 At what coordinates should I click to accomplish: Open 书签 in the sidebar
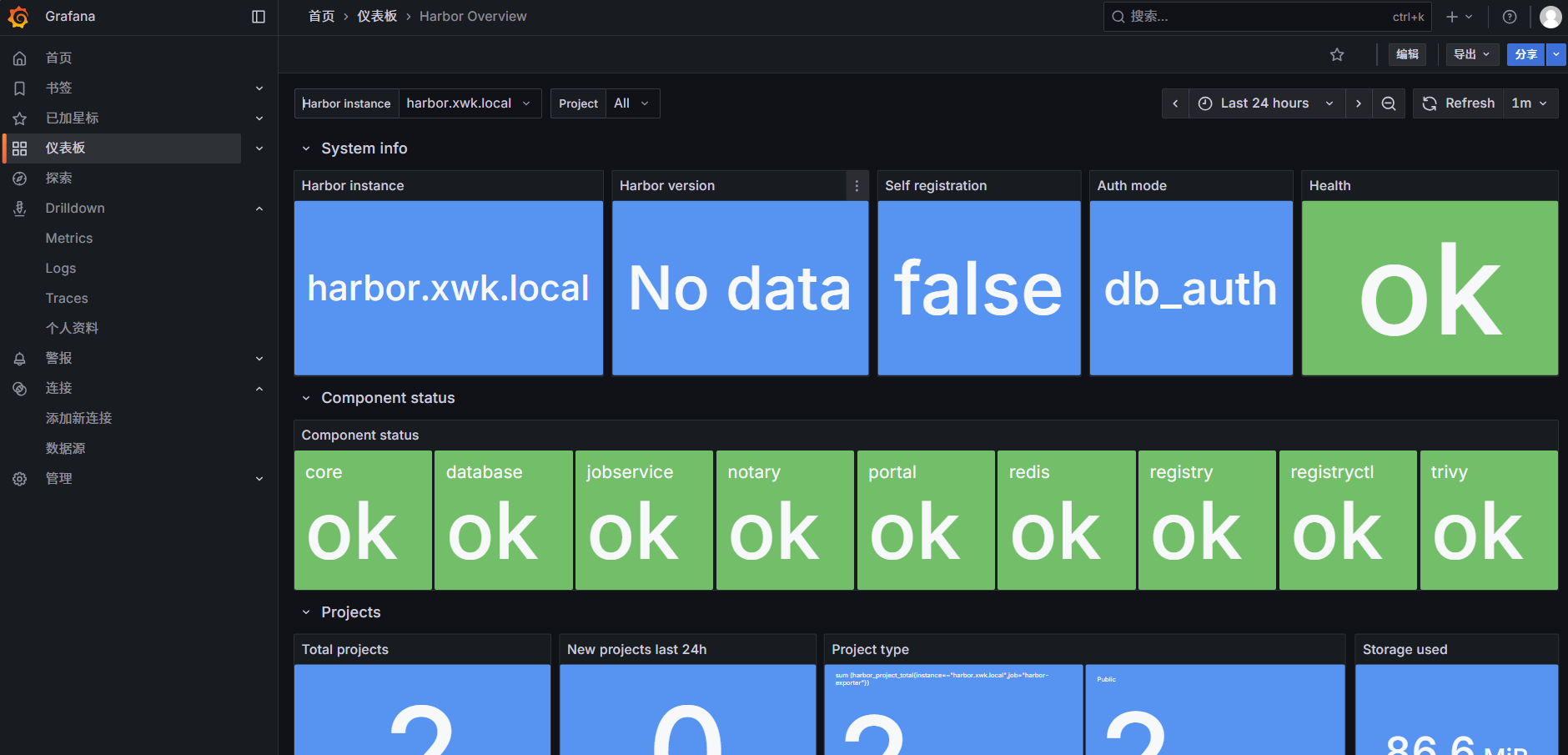59,88
